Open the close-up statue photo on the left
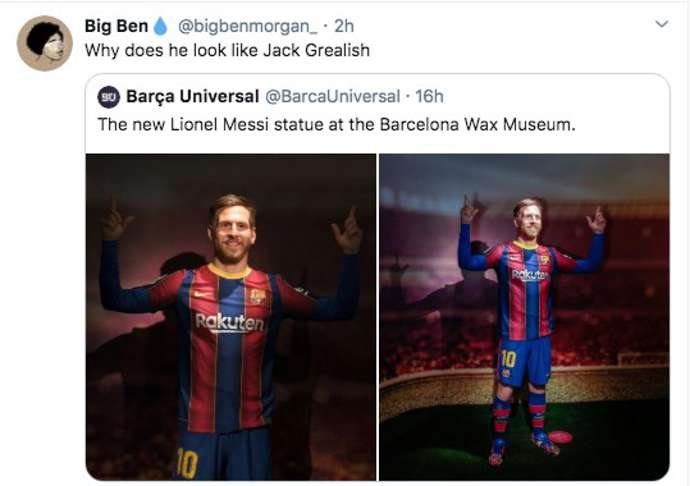This screenshot has height=486, width=690. click(231, 317)
